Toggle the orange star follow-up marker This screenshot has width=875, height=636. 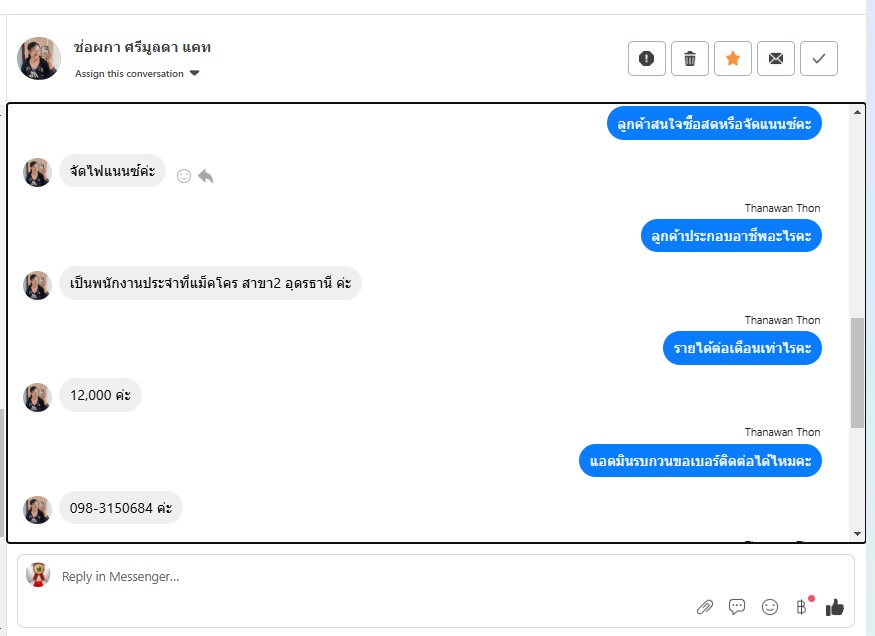733,59
